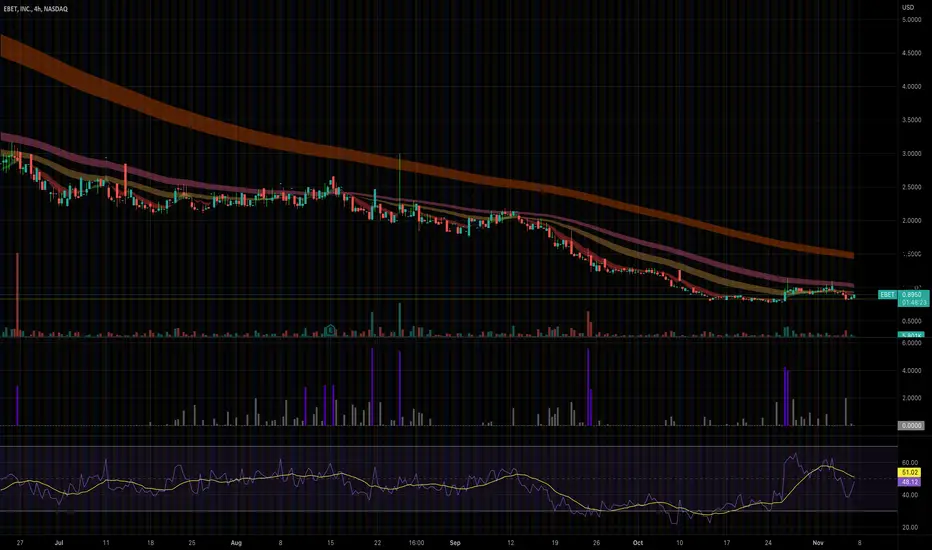Click the 3.5000 price axis label
Screen dimensions: 932x550
coord(911,120)
